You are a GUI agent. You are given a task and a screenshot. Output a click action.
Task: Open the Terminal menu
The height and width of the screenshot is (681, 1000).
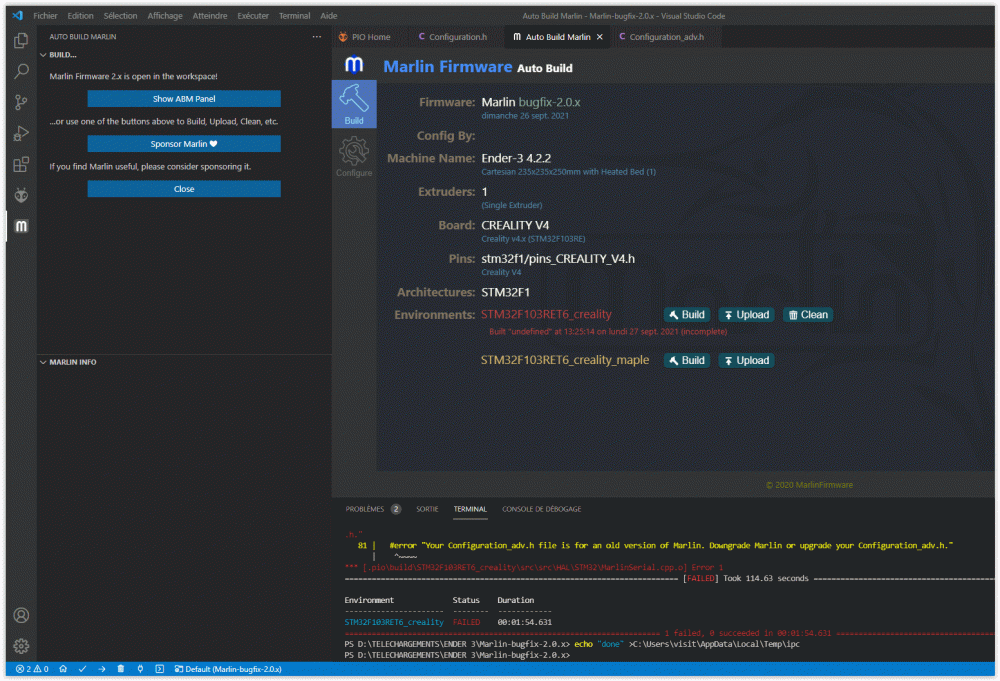[295, 16]
